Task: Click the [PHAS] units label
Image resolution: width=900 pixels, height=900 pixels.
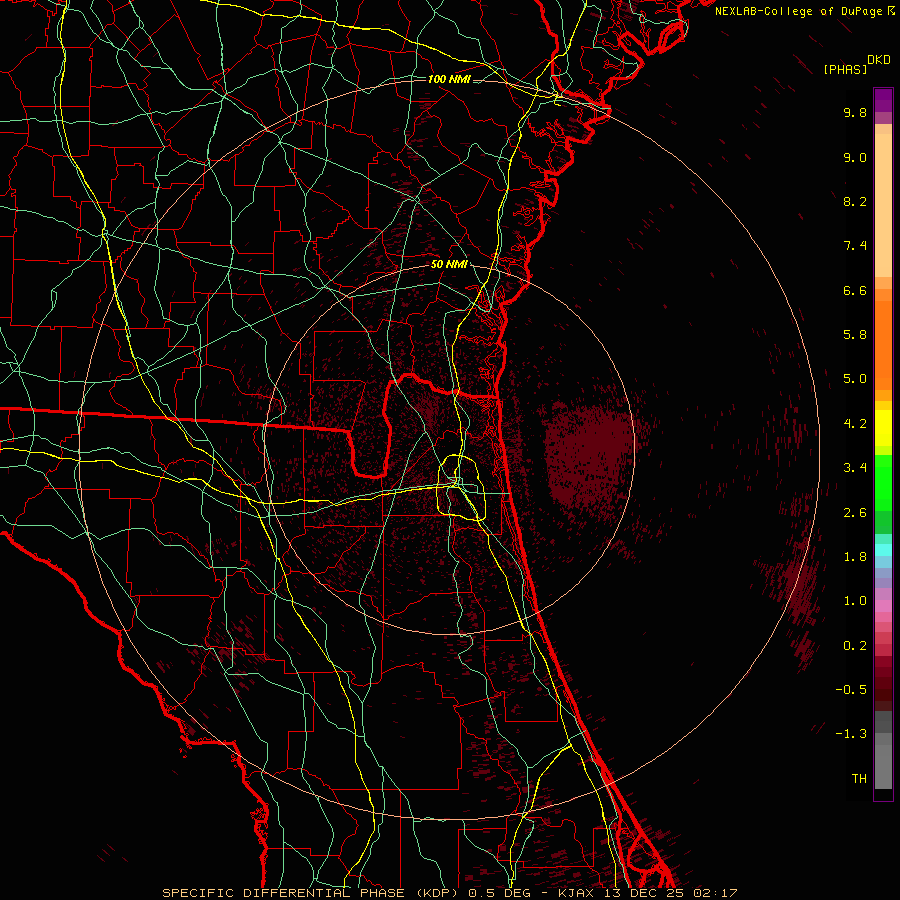Action: point(845,69)
